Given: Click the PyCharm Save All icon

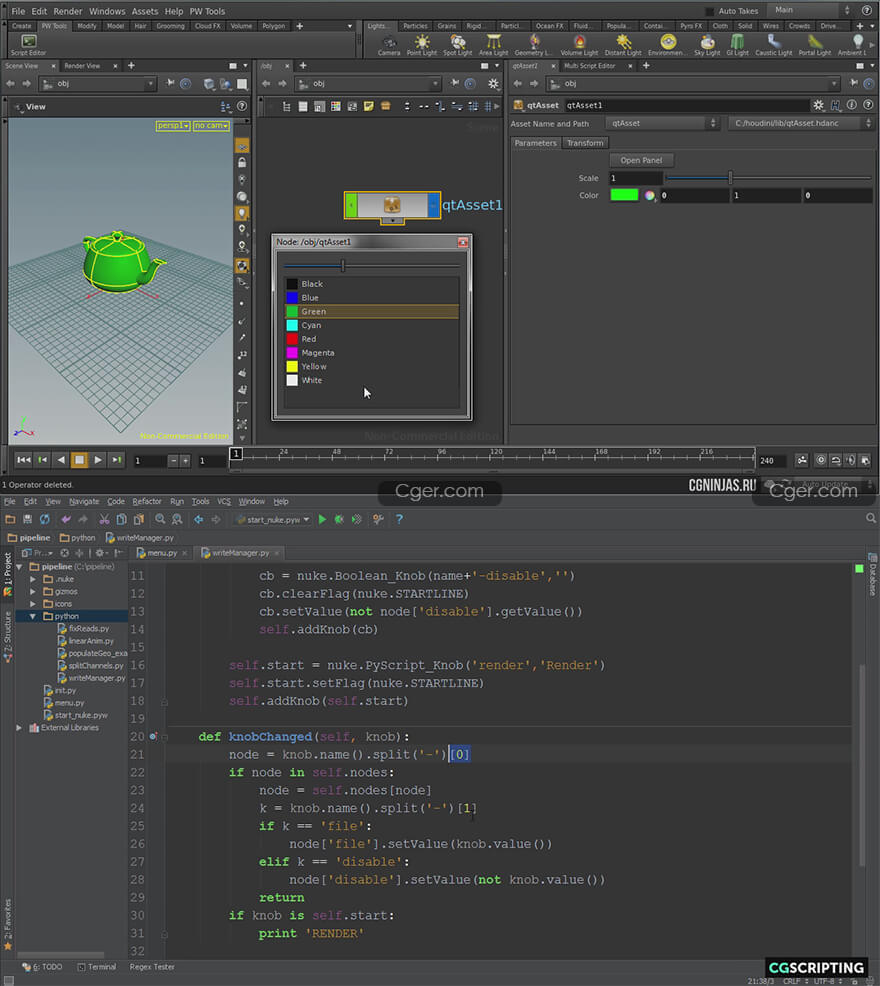Looking at the screenshot, I should pos(27,519).
